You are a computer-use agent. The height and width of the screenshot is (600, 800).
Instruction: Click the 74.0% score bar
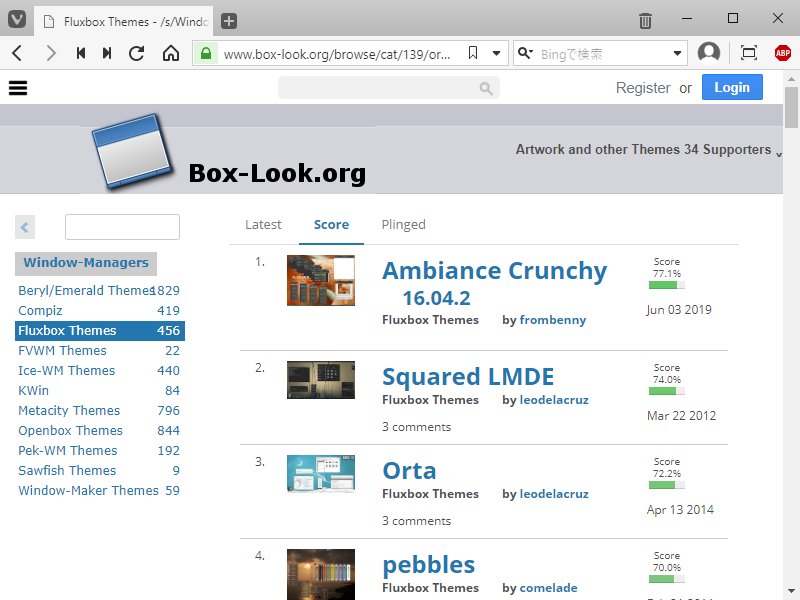point(666,391)
